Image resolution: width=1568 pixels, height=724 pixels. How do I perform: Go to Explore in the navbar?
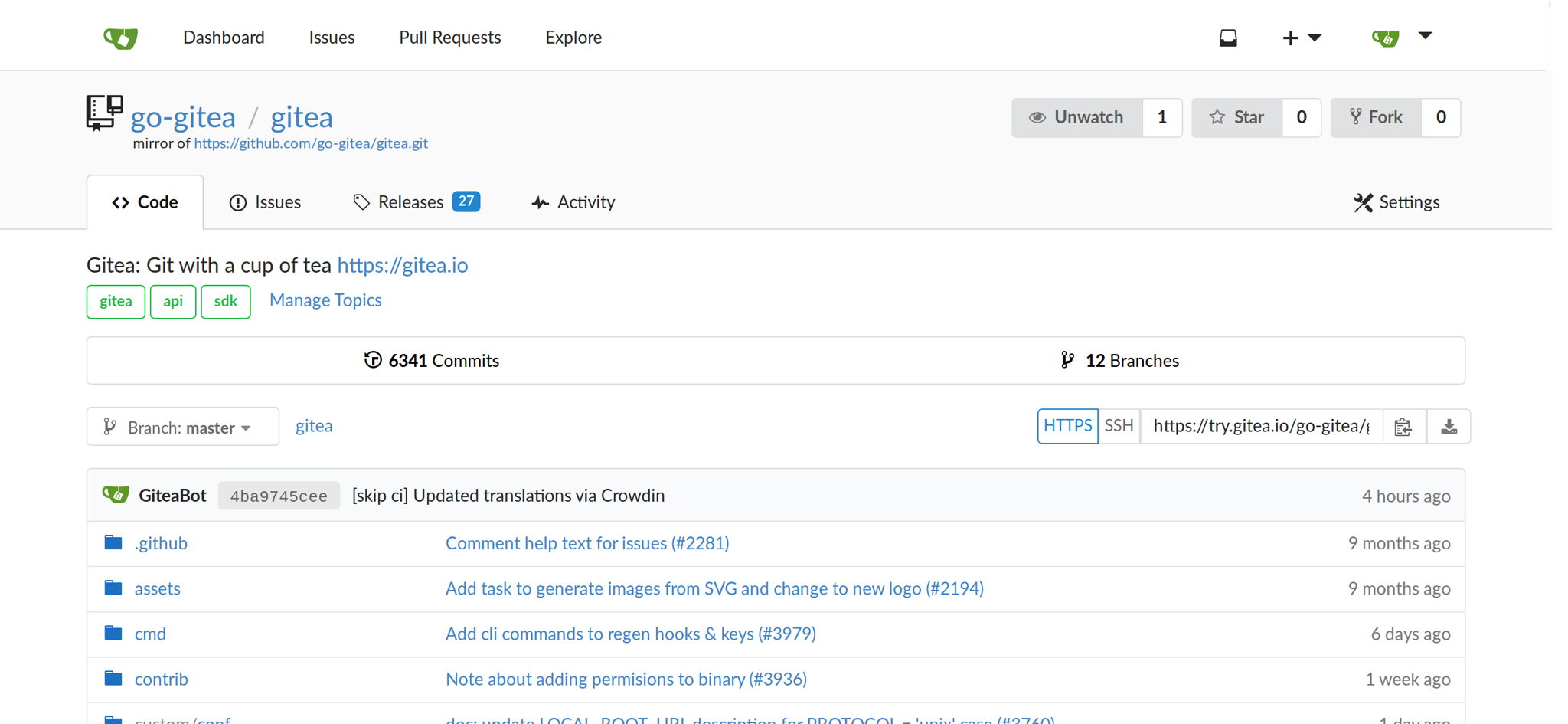pyautogui.click(x=573, y=37)
